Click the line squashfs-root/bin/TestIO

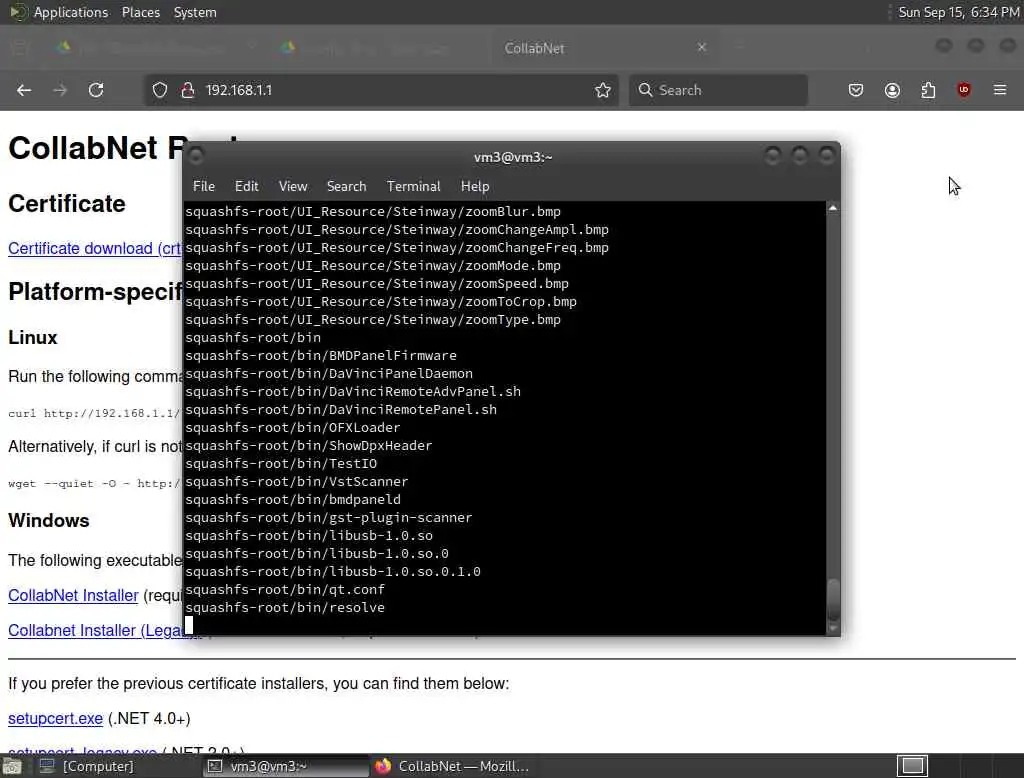[x=281, y=464]
